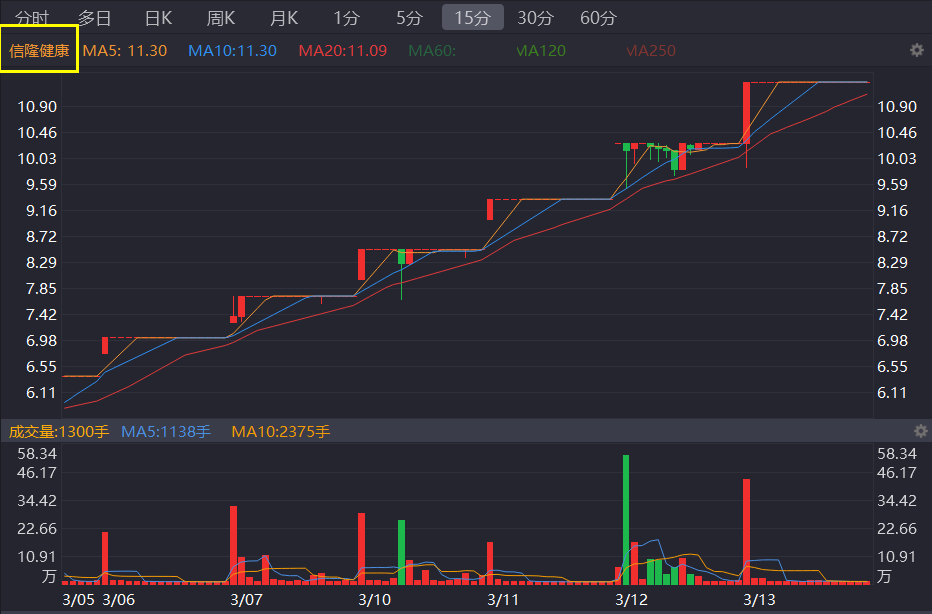Click the 成交量:1300手 volume label
The image size is (932, 614).
59,432
